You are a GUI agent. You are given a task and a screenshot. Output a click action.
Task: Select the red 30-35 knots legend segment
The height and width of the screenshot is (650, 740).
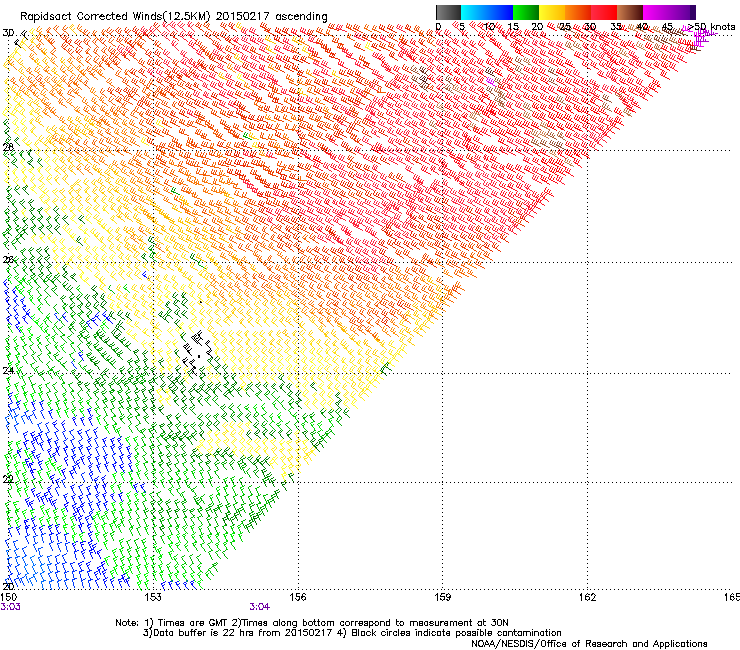[604, 12]
